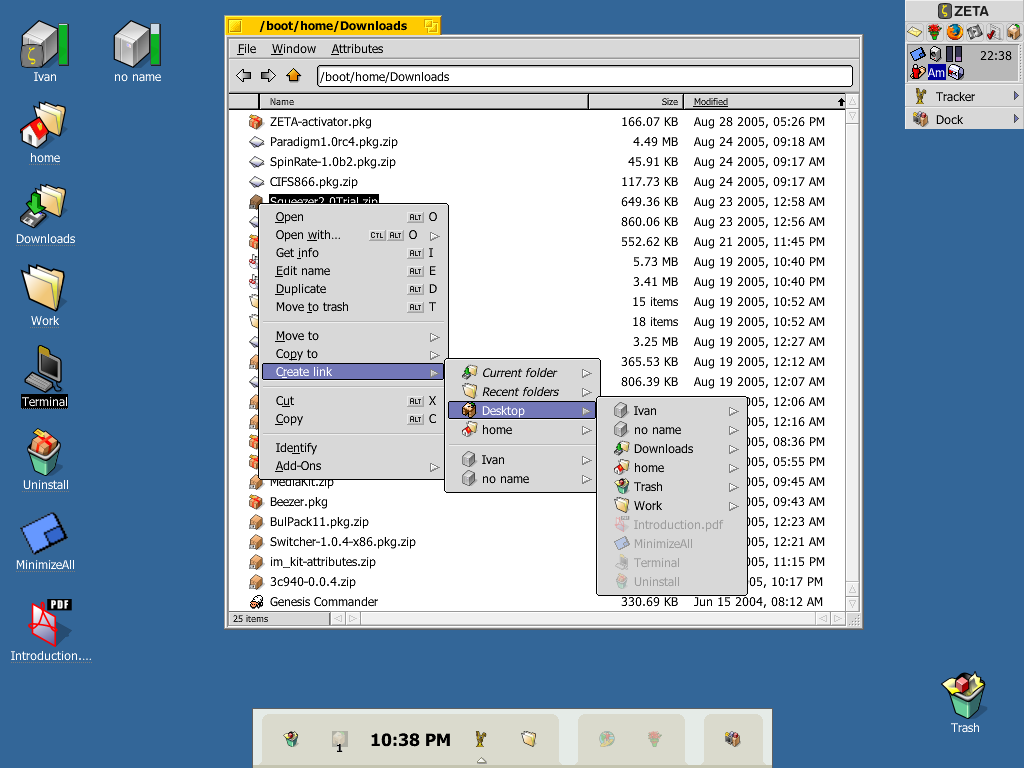
Task: Select Duplicate in the context menu
Action: (x=353, y=289)
